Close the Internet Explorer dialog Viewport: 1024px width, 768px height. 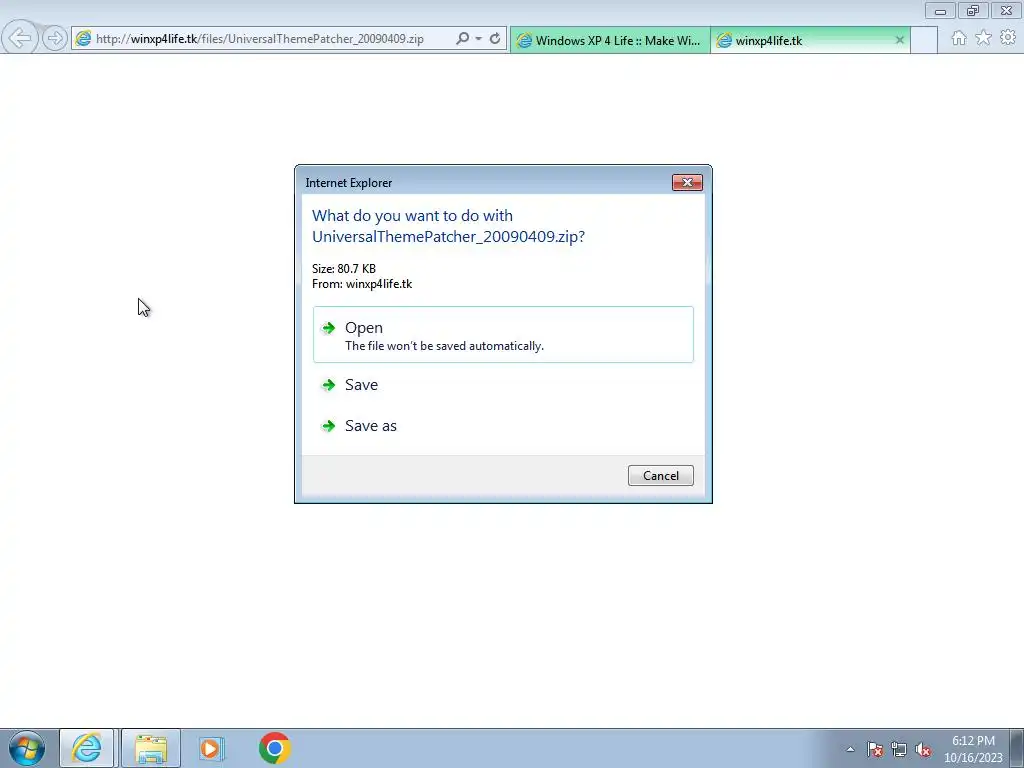pyautogui.click(x=687, y=182)
